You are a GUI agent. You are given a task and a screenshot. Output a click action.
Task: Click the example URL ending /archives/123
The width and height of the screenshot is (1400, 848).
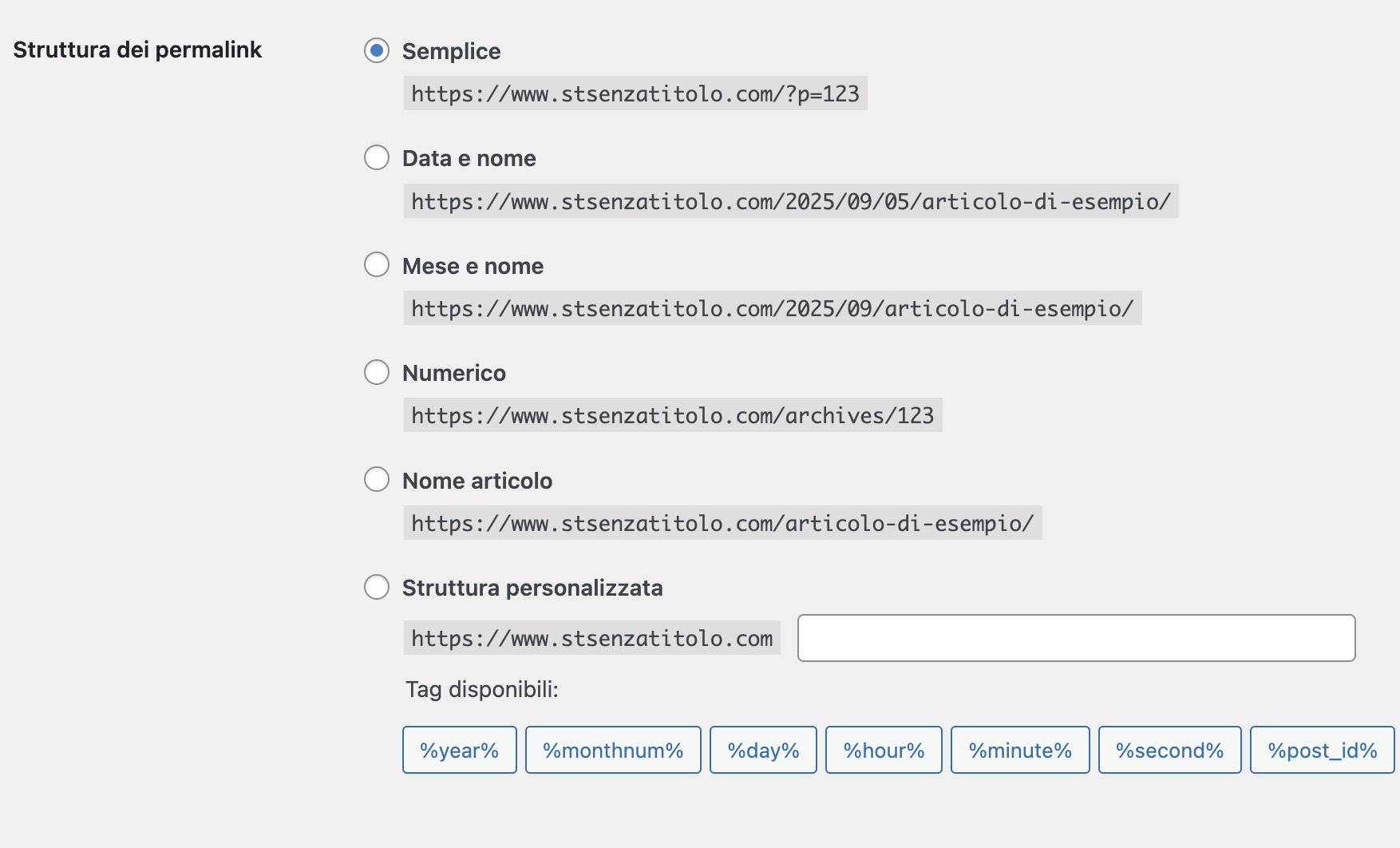point(673,415)
